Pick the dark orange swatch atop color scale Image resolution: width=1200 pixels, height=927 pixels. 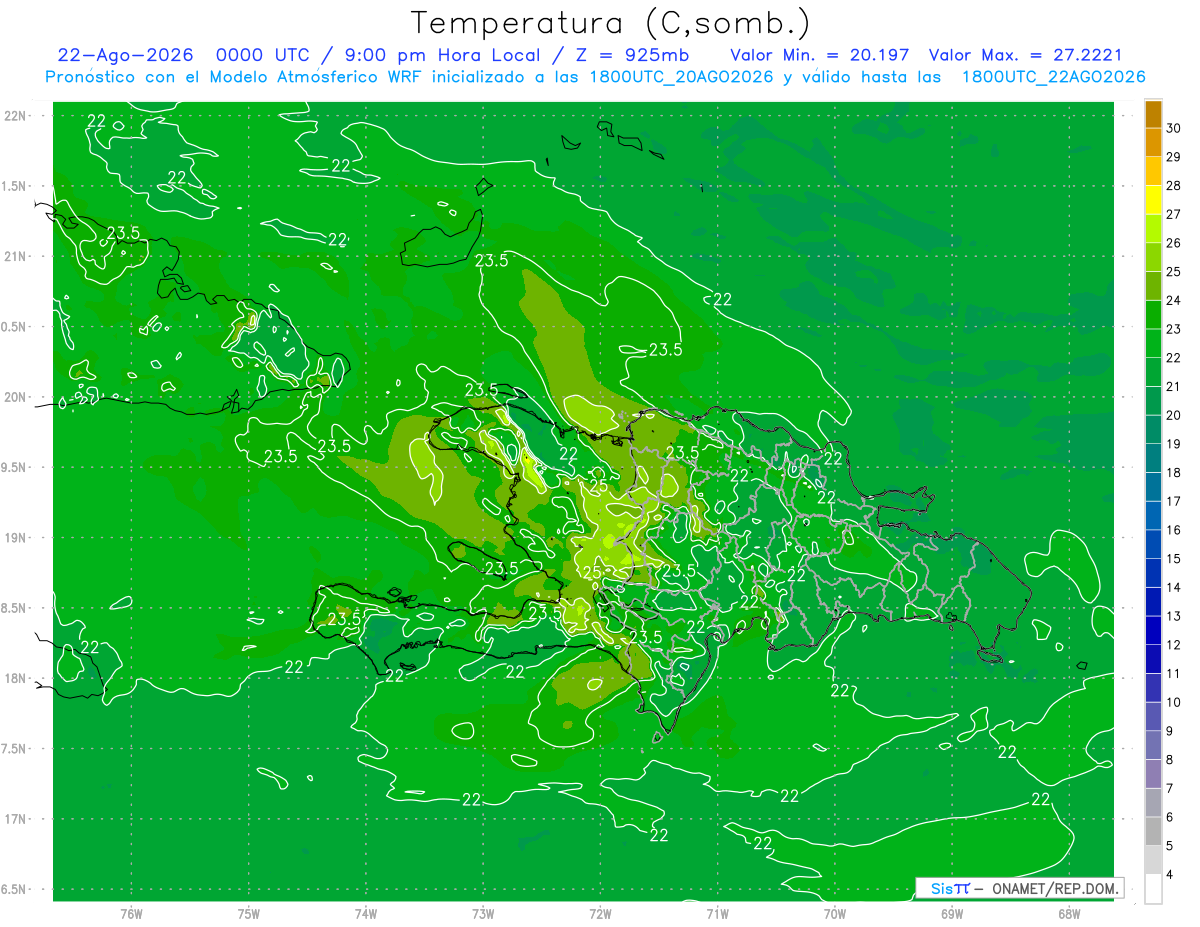pyautogui.click(x=1153, y=114)
